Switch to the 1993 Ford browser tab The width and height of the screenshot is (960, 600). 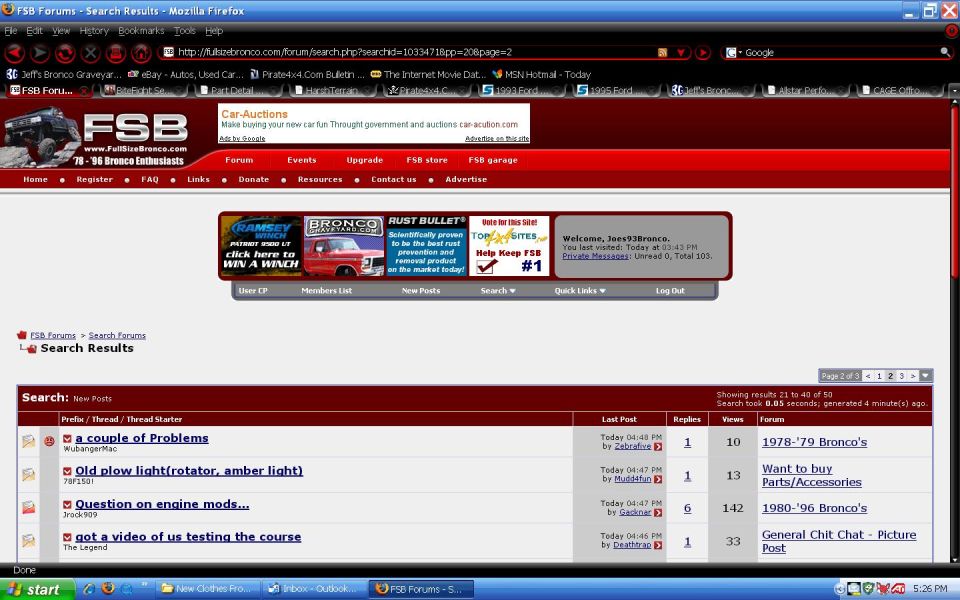point(522,91)
